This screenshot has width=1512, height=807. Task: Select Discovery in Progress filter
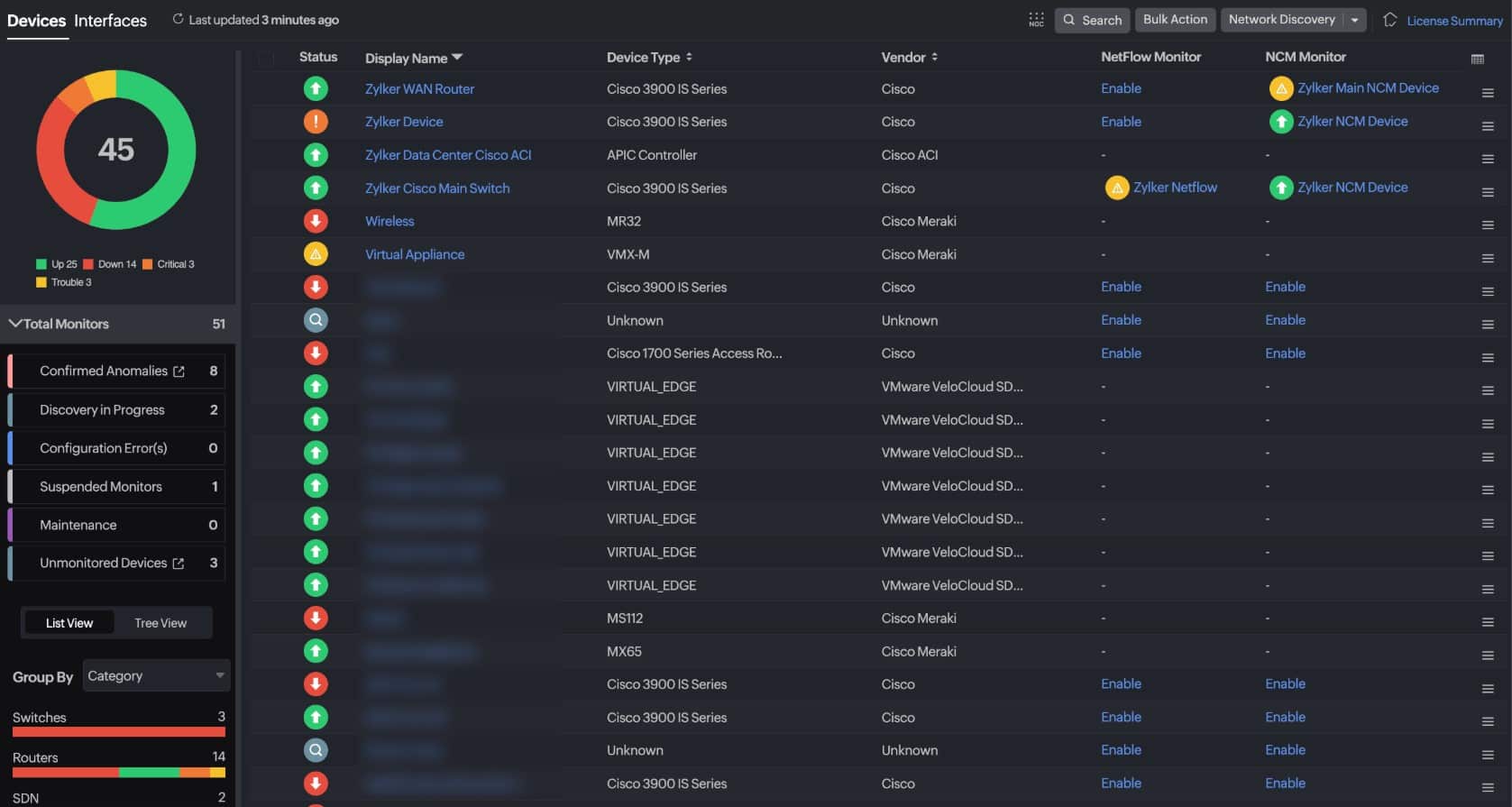click(x=116, y=410)
